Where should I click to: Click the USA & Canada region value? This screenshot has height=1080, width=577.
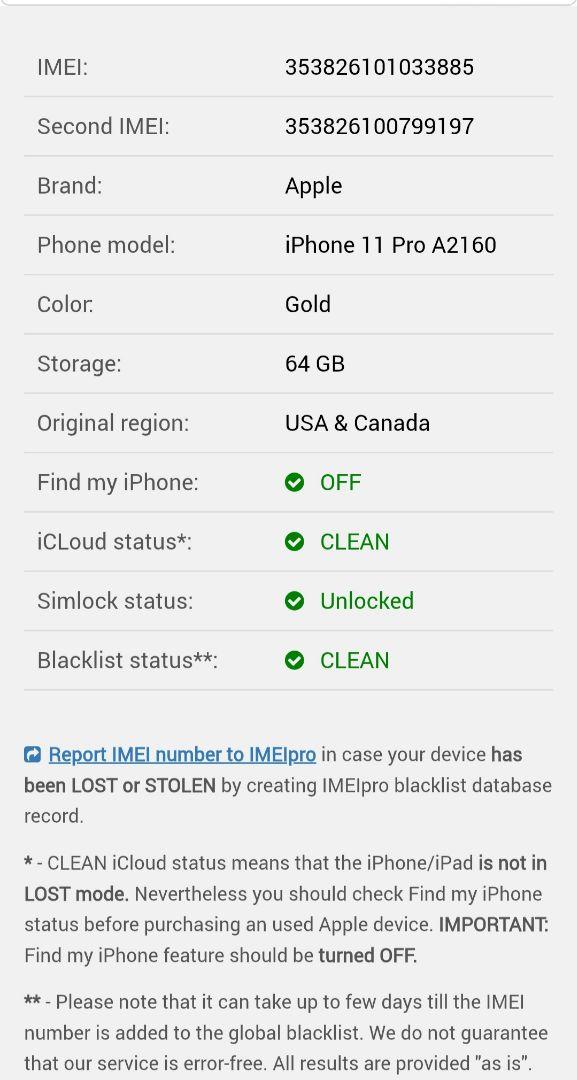click(357, 423)
